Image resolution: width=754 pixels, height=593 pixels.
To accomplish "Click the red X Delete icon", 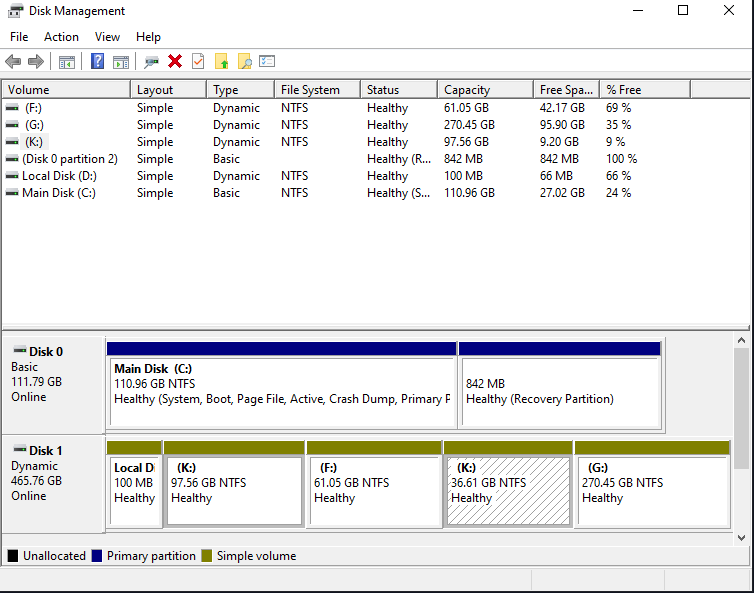I will (175, 61).
